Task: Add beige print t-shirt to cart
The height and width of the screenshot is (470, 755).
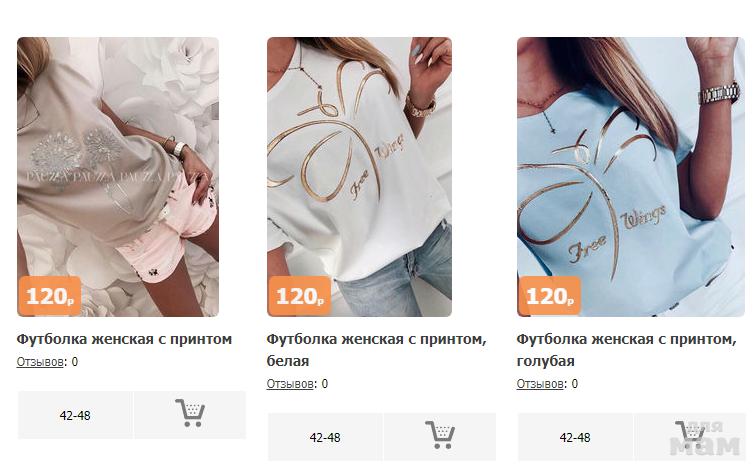Action: point(190,415)
